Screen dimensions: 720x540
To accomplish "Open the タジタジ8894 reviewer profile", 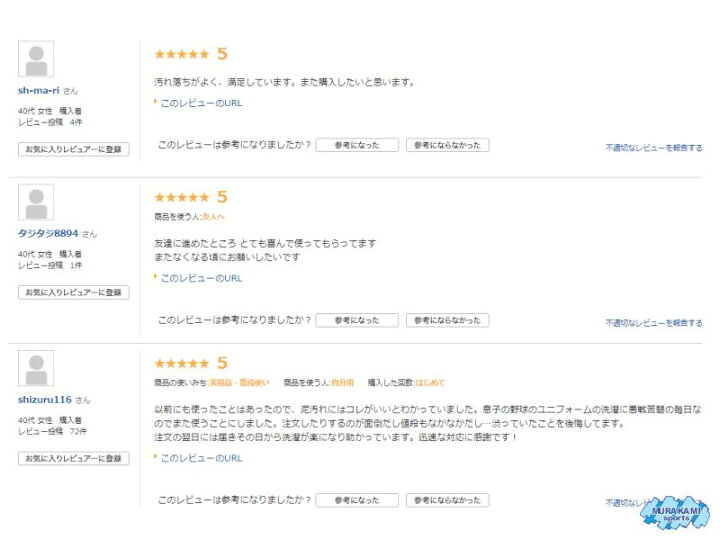I will pos(48,233).
